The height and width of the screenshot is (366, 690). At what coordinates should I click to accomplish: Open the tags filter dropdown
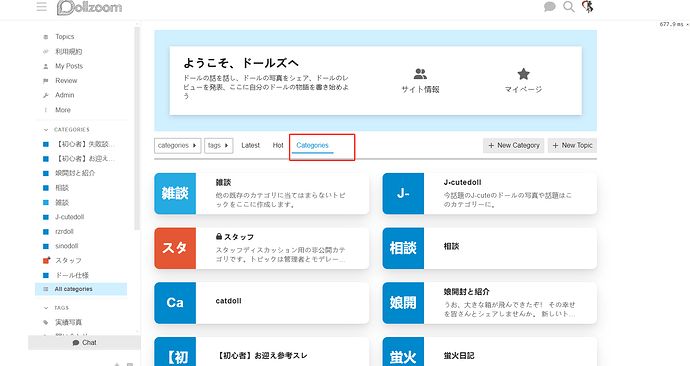tap(219, 146)
